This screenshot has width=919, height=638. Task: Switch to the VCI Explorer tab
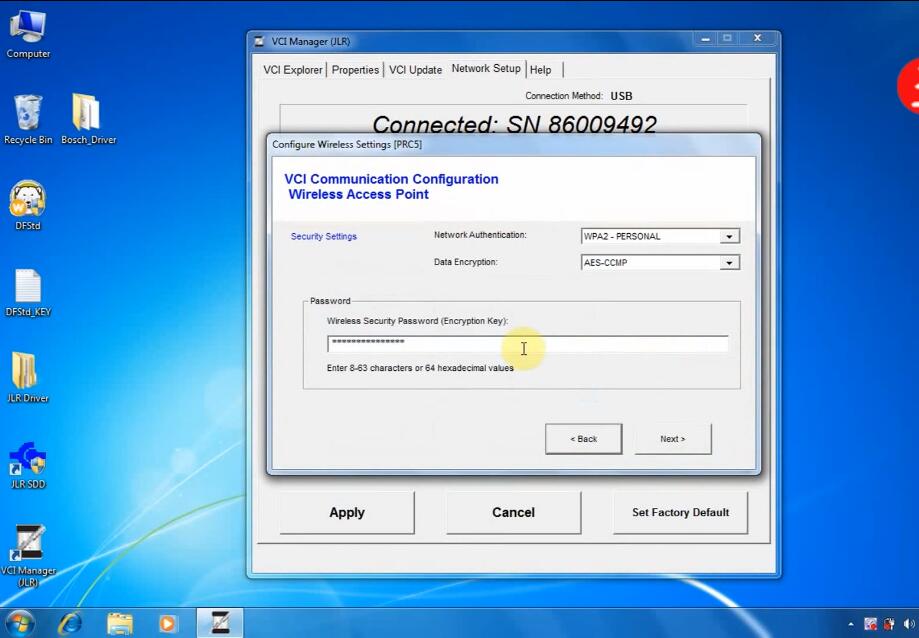(x=292, y=70)
